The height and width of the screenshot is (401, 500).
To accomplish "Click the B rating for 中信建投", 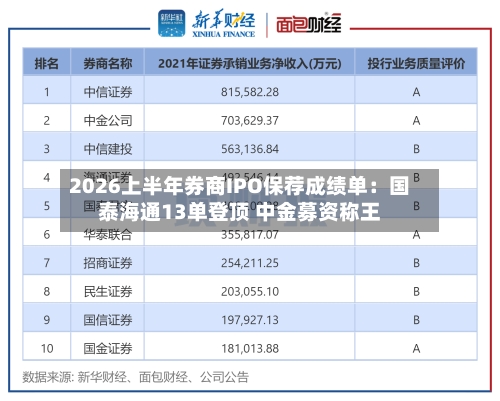I will tap(416, 149).
